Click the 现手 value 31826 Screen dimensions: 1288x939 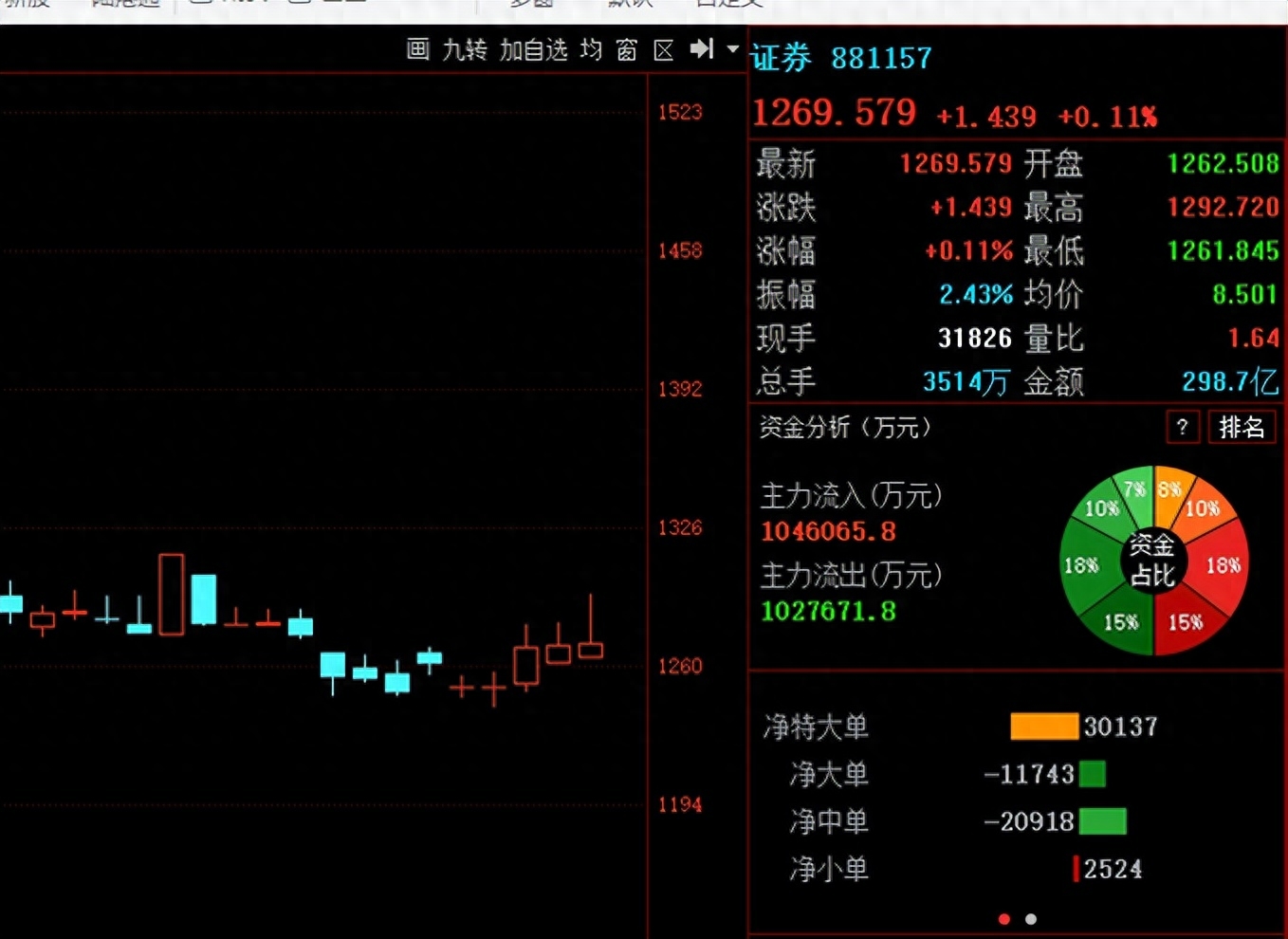(975, 338)
